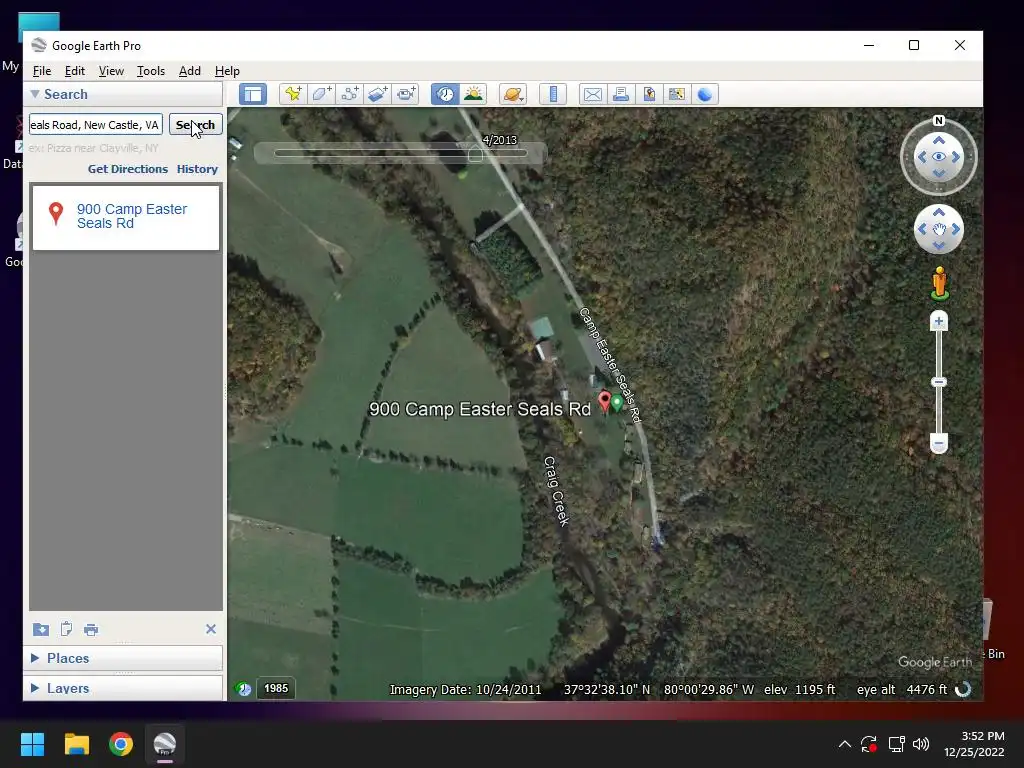The width and height of the screenshot is (1024, 768).
Task: Click the Search button
Action: point(195,125)
